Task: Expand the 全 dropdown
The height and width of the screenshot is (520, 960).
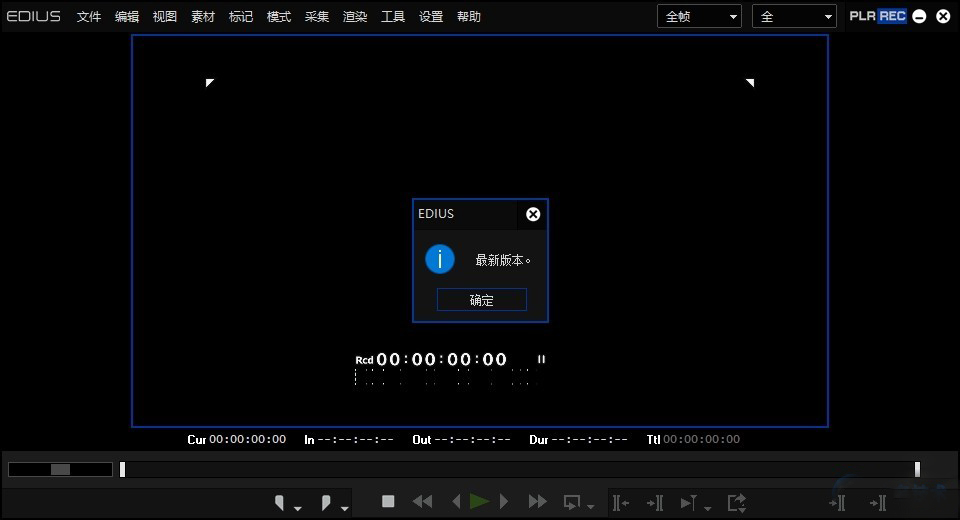Action: coord(794,17)
